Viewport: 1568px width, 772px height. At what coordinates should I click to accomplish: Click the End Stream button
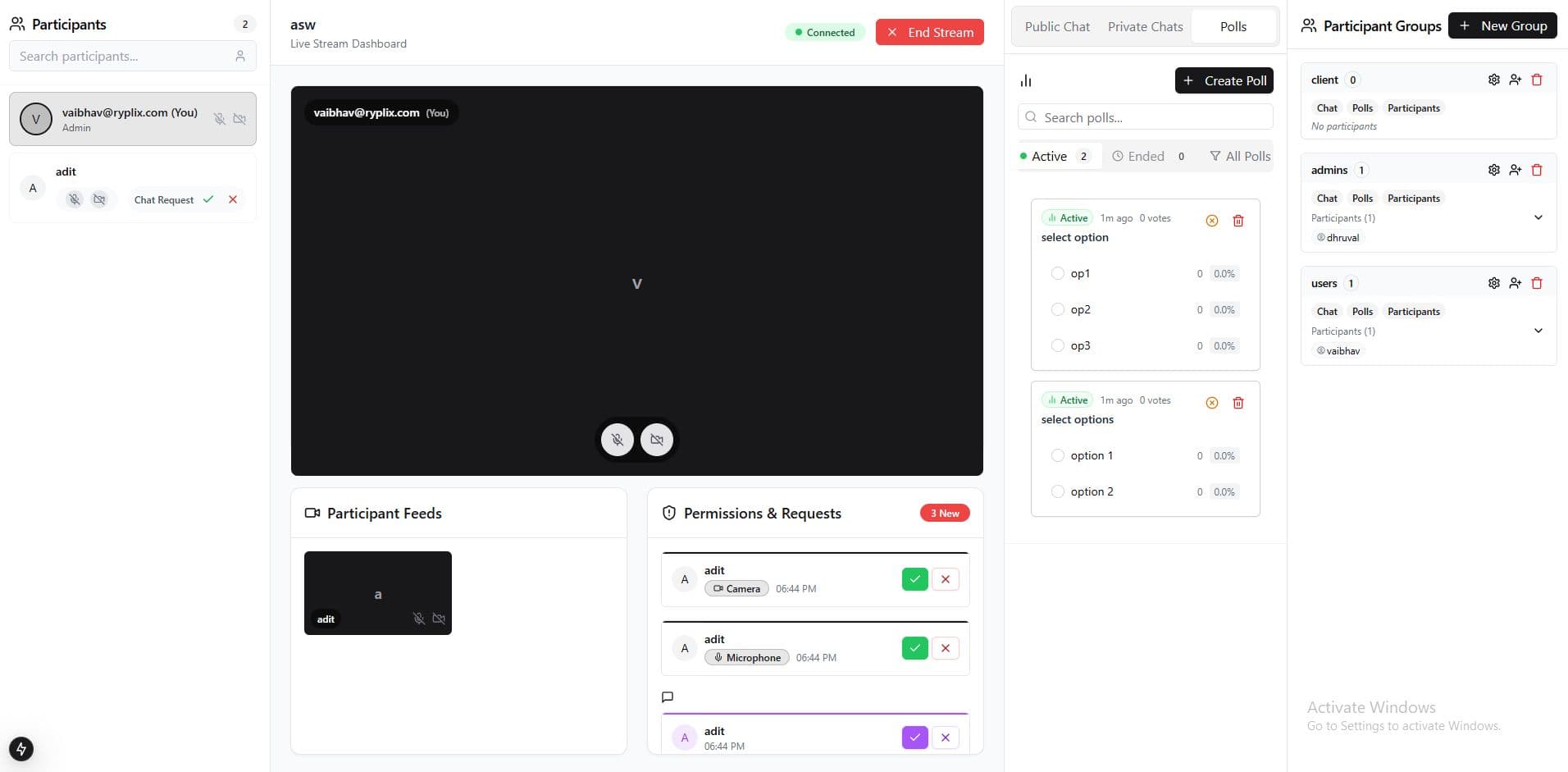coord(930,32)
